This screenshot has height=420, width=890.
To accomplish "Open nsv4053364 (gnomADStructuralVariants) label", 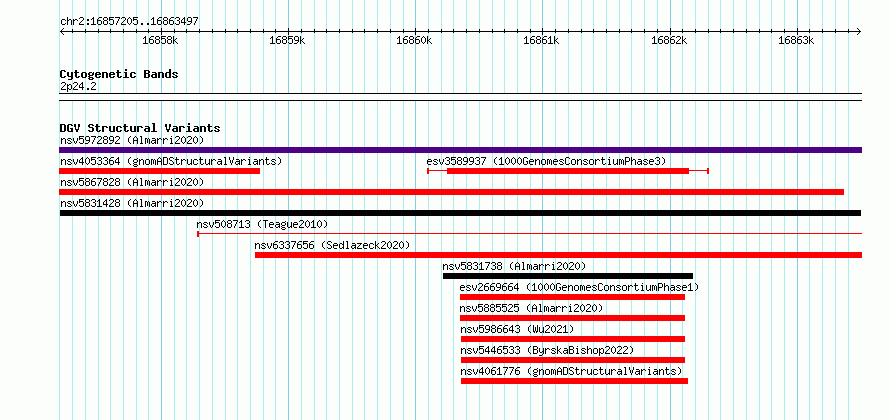I will (x=171, y=161).
